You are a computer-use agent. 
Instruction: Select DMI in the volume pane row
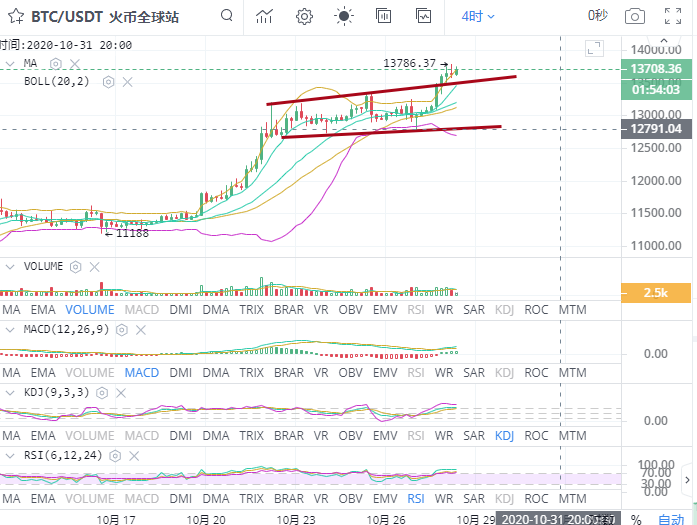coord(180,310)
